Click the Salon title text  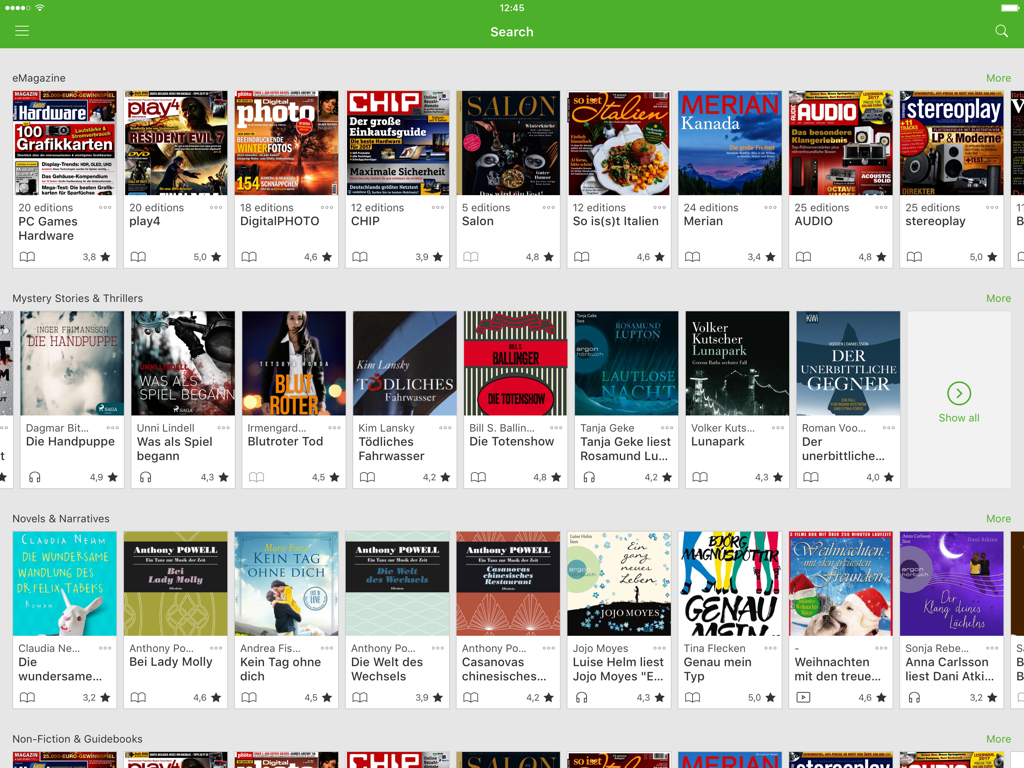[x=477, y=221]
